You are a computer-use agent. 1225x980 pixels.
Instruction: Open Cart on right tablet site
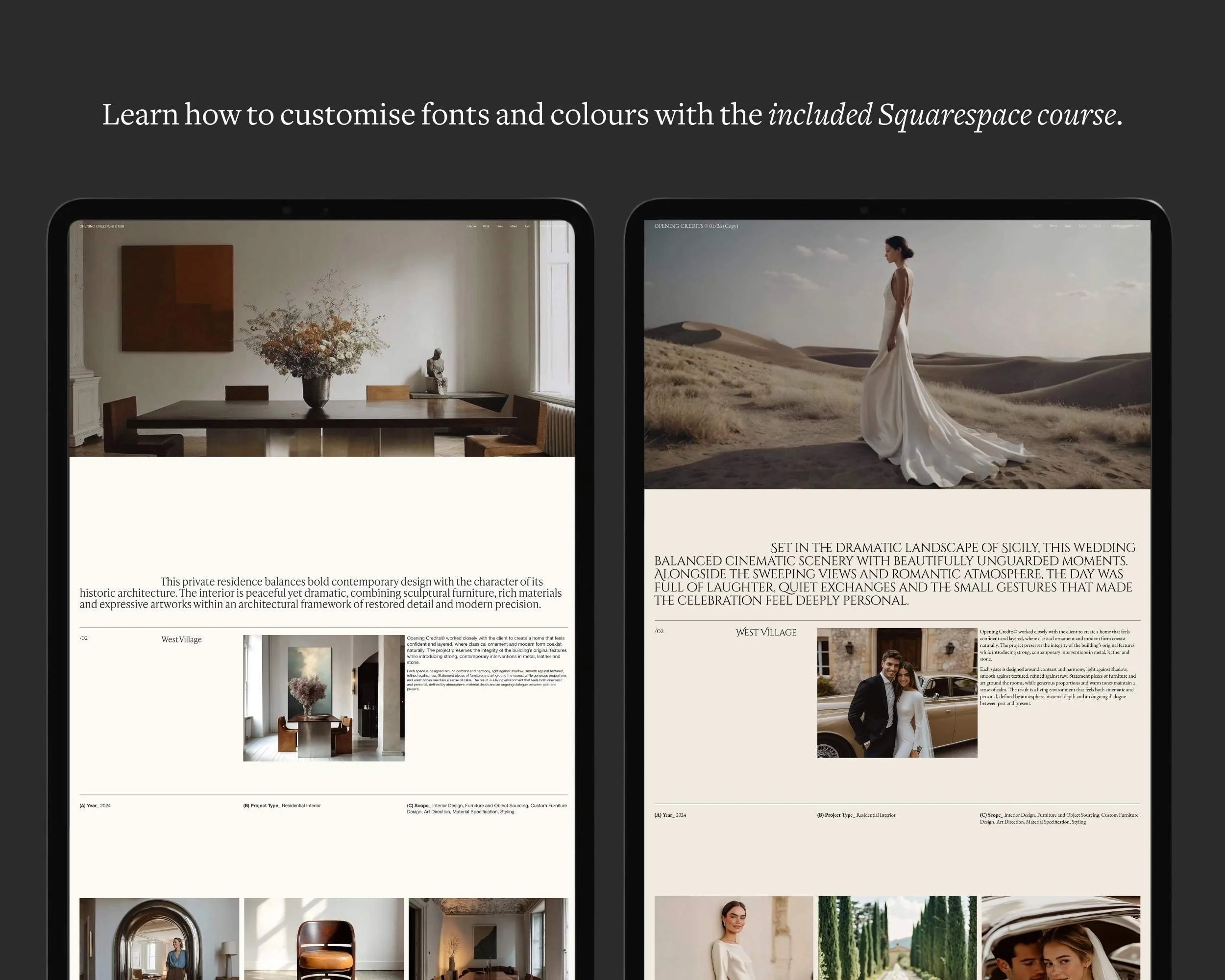1098,226
